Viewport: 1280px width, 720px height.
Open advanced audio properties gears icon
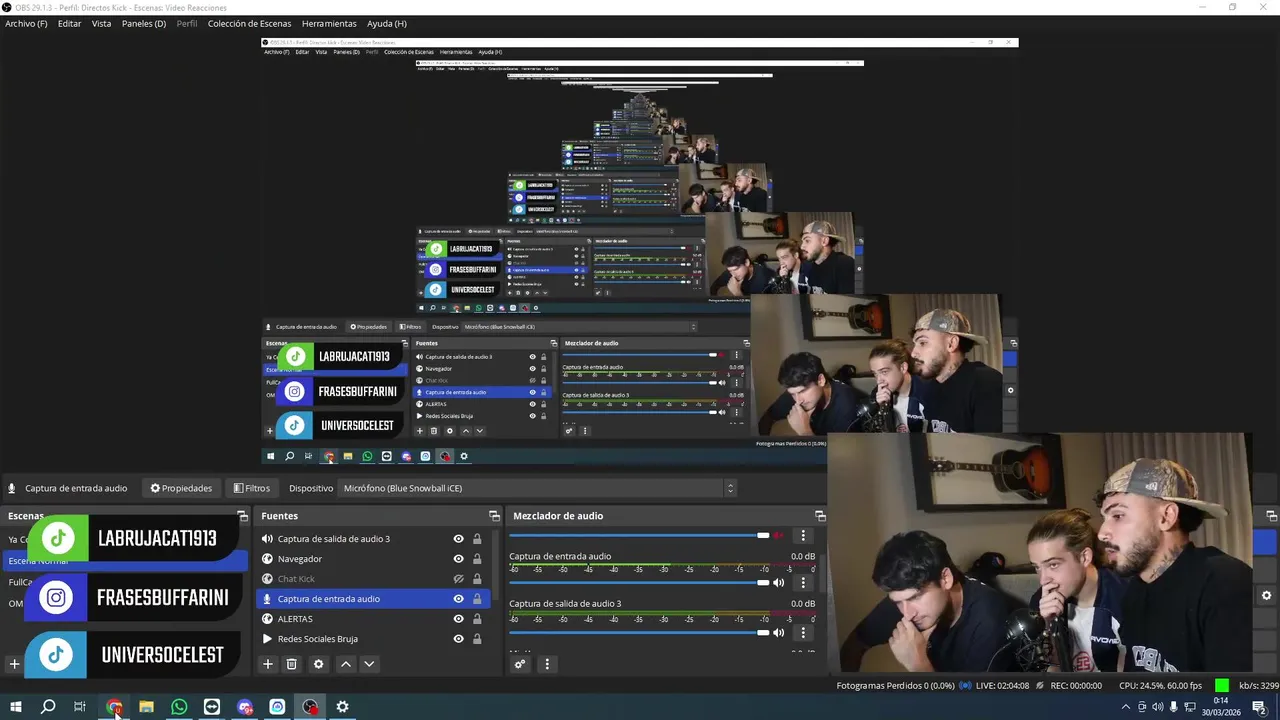(520, 663)
